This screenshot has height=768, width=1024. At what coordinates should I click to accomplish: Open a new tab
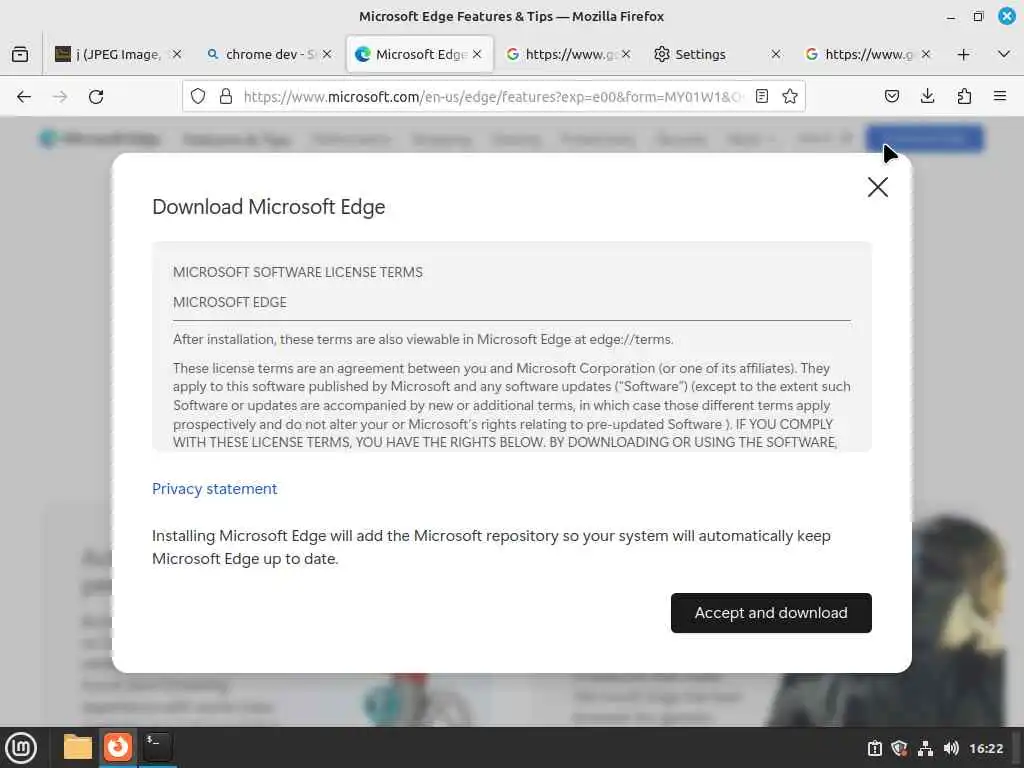963,54
